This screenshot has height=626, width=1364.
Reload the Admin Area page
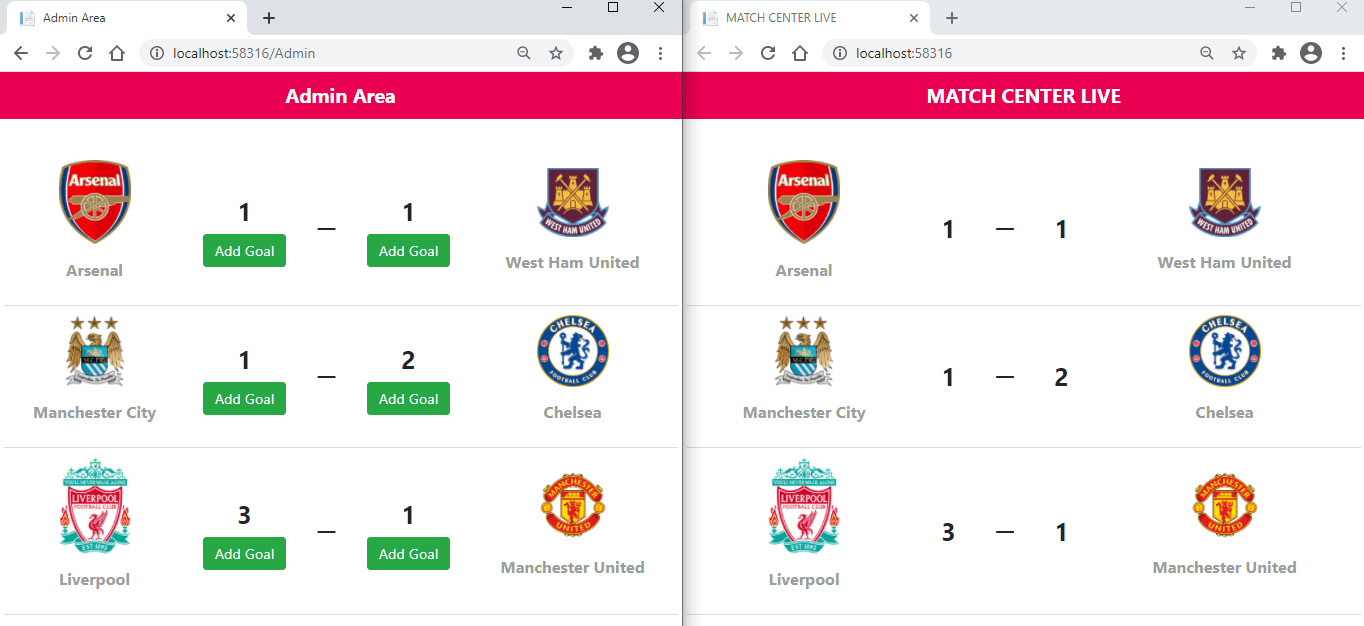[x=85, y=53]
